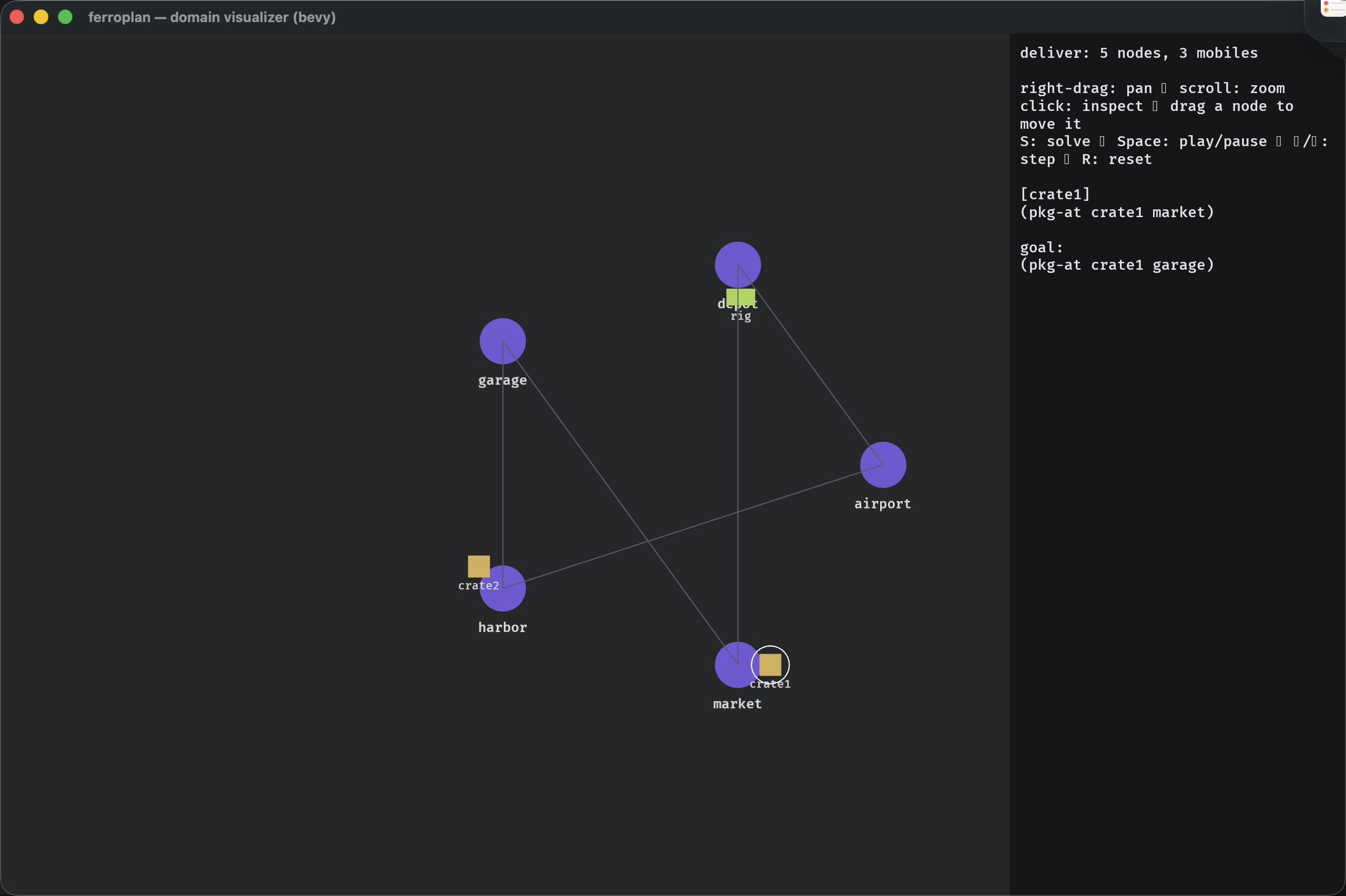1346x896 pixels.
Task: Maximize the window with green button
Action: (x=65, y=17)
